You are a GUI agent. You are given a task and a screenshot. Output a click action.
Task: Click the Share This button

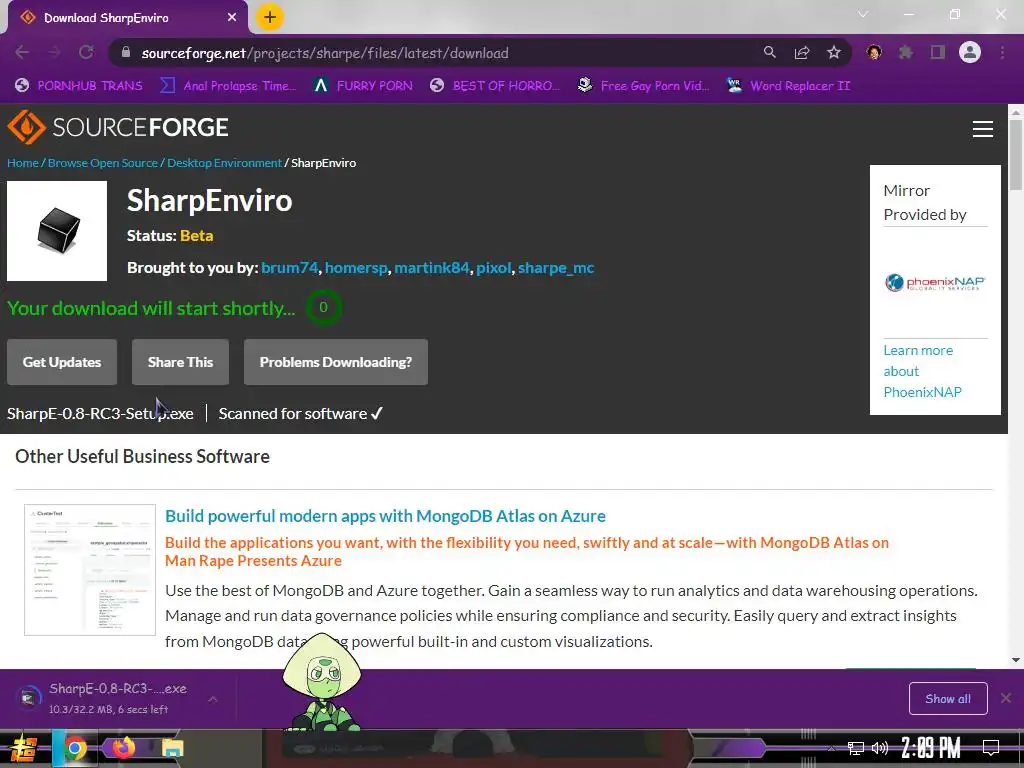pyautogui.click(x=180, y=362)
